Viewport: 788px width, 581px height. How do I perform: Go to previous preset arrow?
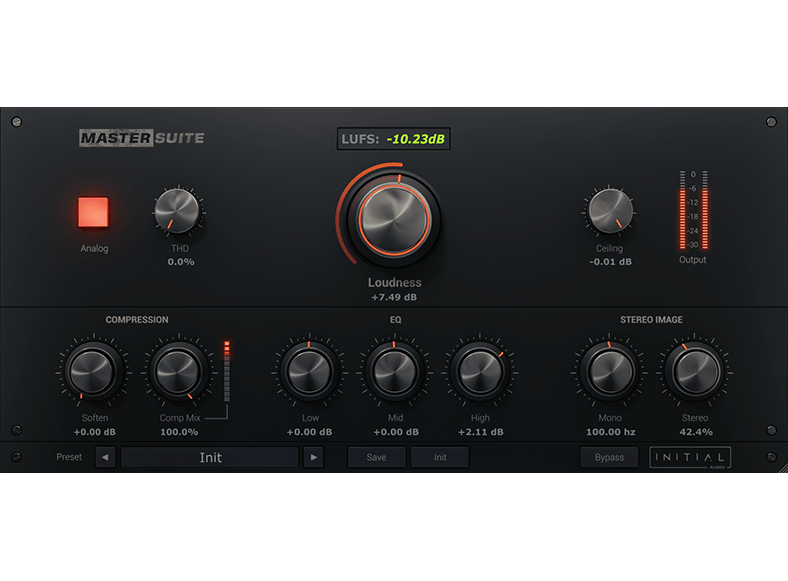(x=106, y=457)
